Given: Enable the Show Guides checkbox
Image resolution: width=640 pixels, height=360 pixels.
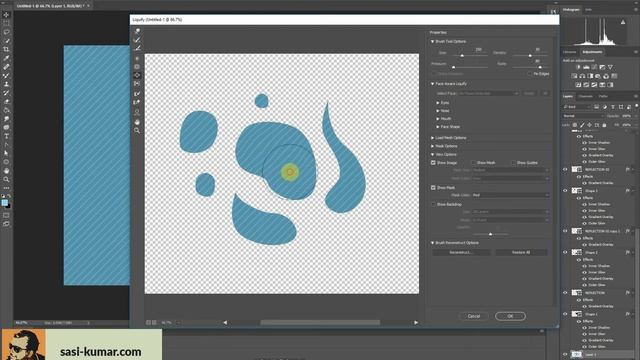Looking at the screenshot, I should coord(513,162).
